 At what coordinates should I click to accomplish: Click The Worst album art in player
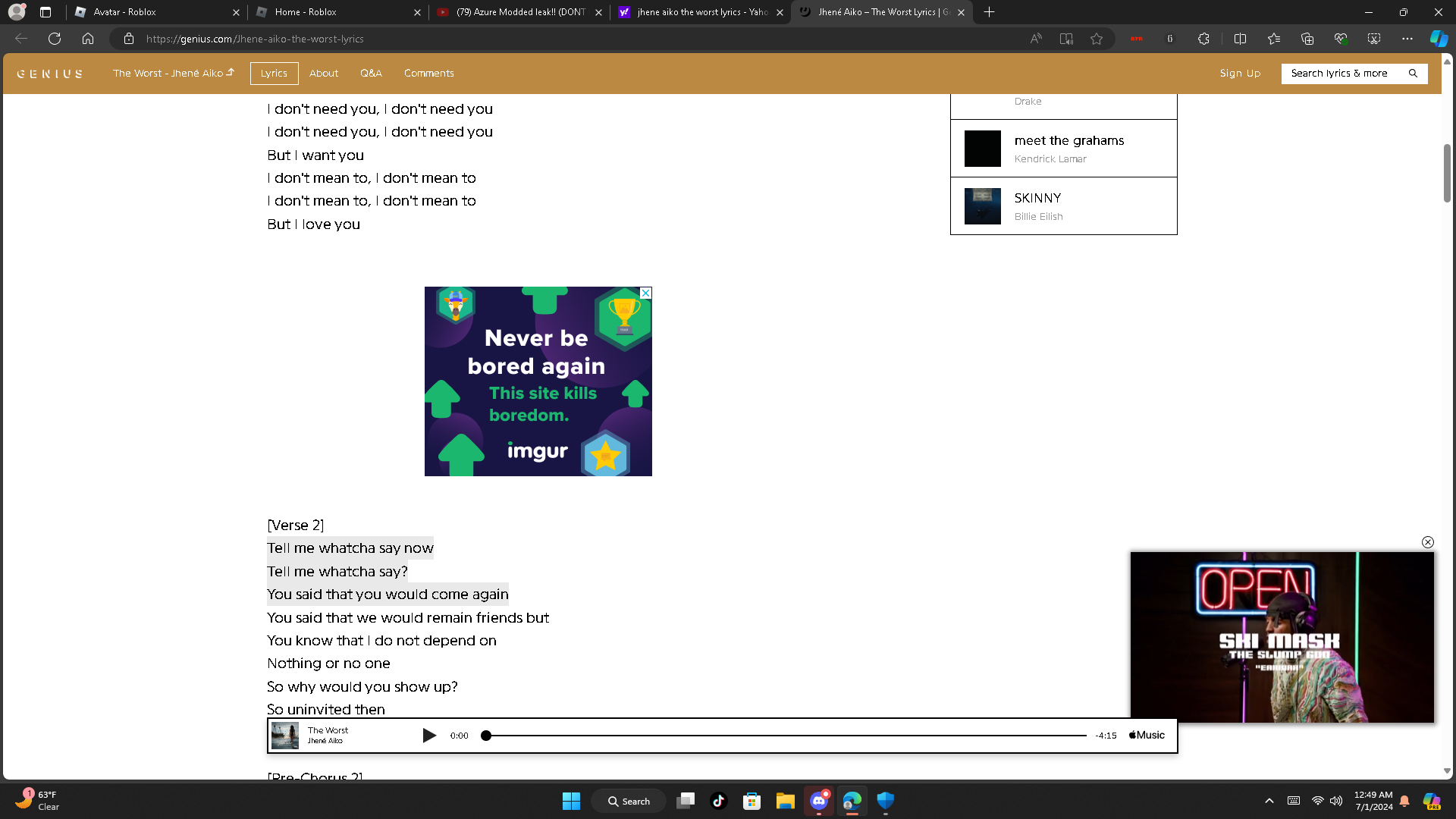pos(285,736)
